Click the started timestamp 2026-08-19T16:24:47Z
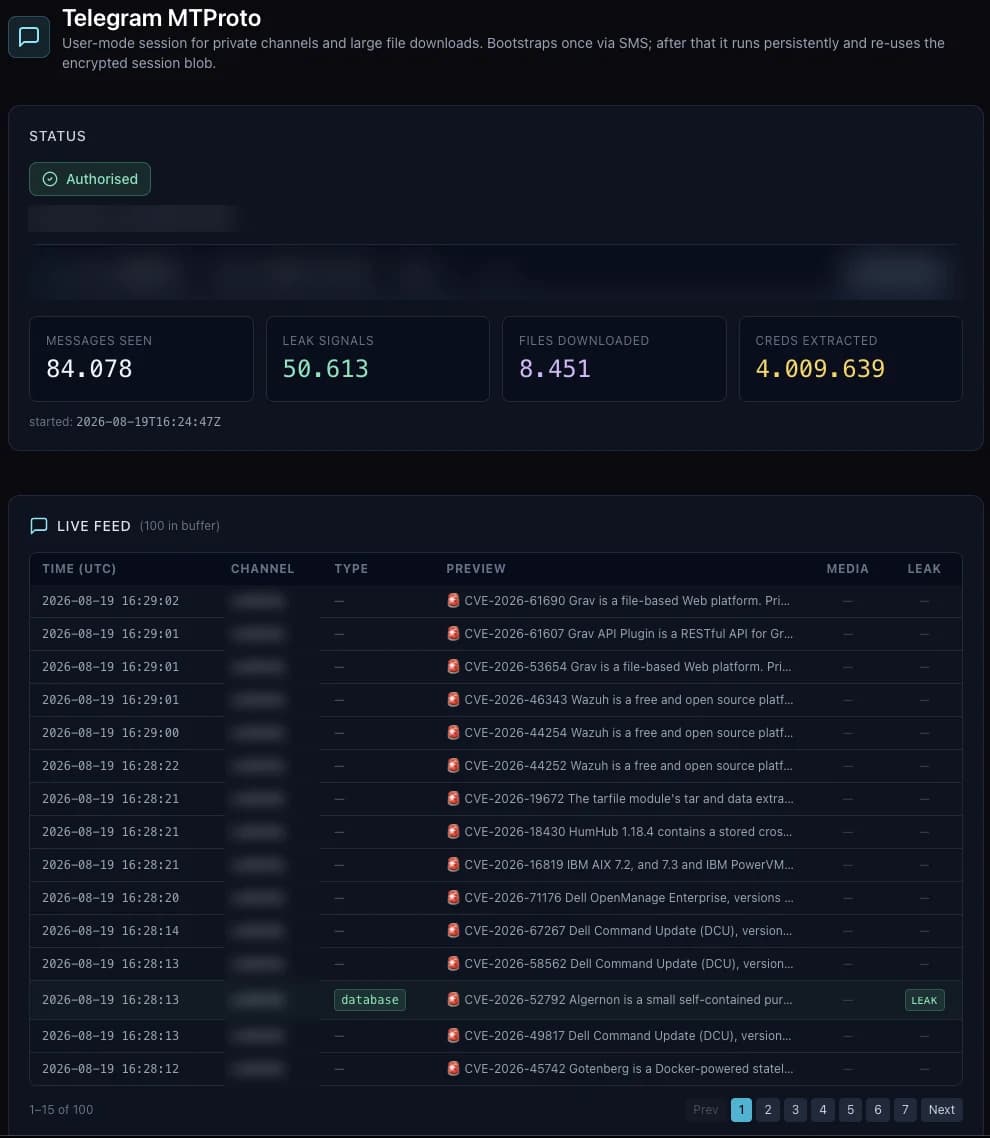Viewport: 990px width, 1138px height. pos(148,422)
